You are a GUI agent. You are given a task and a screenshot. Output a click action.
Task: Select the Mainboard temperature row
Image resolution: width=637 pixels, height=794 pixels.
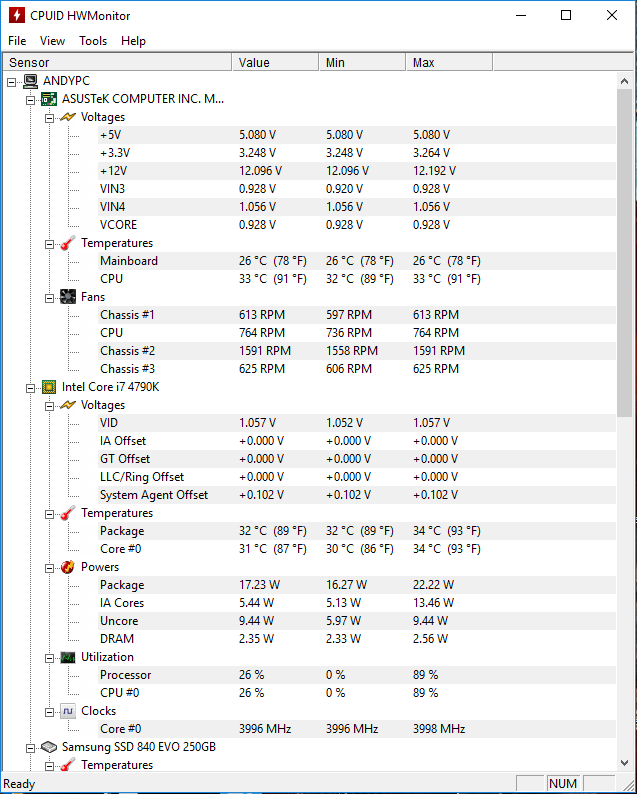click(357, 261)
